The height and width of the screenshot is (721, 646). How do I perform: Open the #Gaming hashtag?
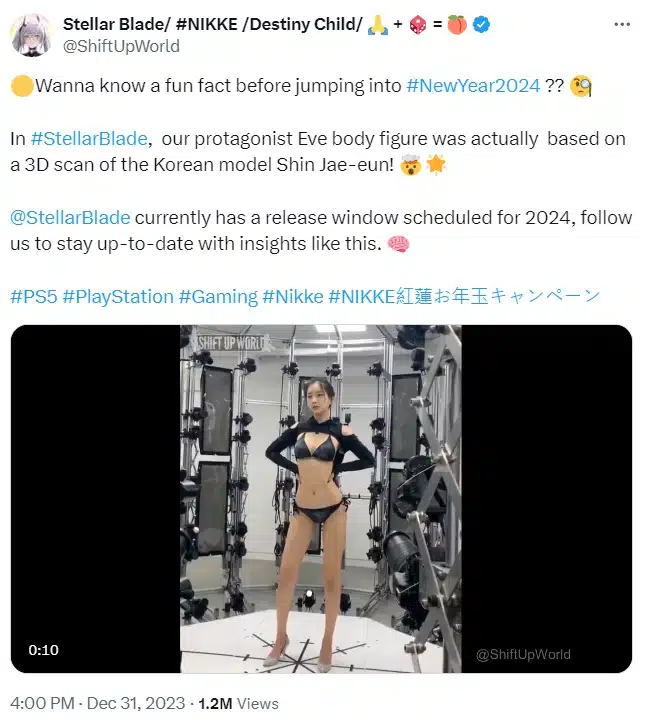[x=217, y=296]
